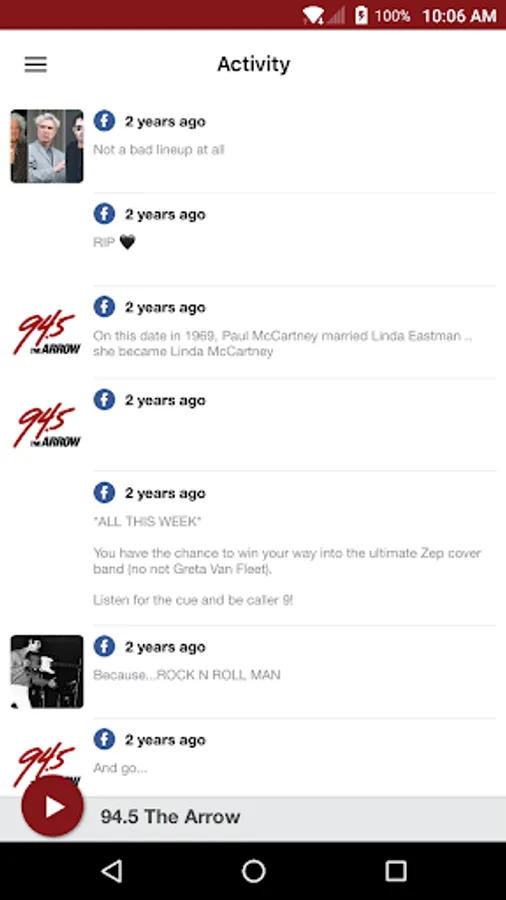Tap the Android recent apps square button
This screenshot has height=900, width=506.
point(395,871)
